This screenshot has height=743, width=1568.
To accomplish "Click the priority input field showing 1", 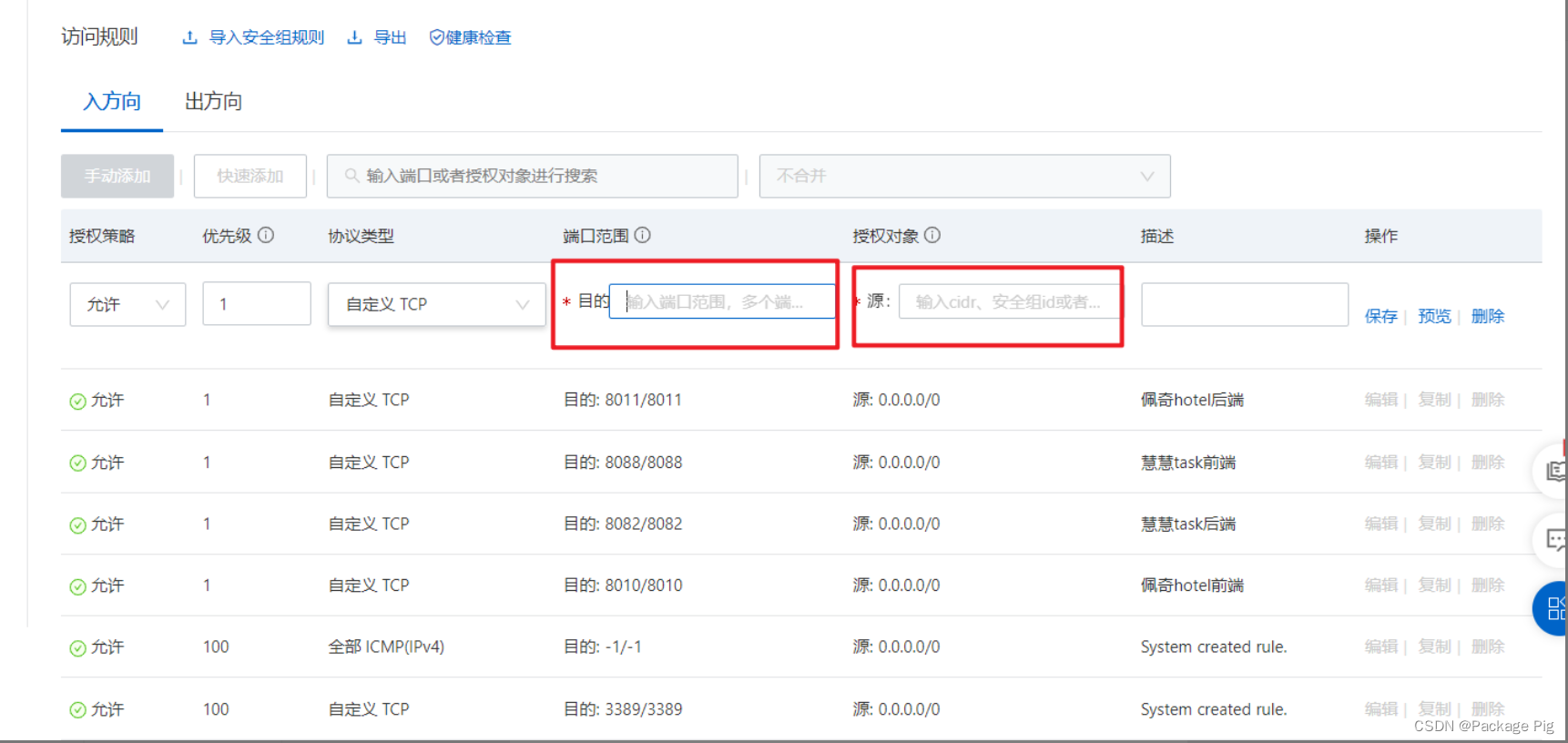I will [257, 303].
